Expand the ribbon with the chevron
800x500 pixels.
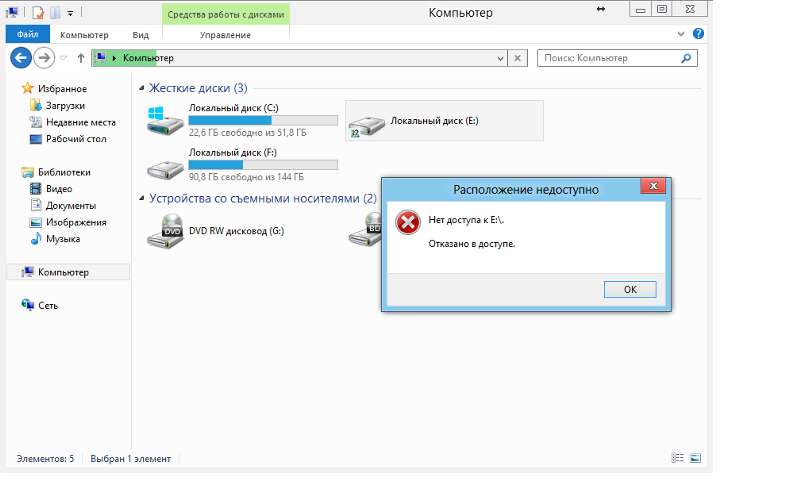coord(681,34)
